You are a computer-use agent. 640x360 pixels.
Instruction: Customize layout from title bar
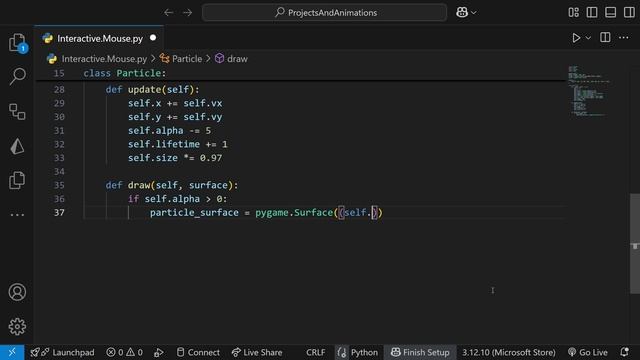573,13
